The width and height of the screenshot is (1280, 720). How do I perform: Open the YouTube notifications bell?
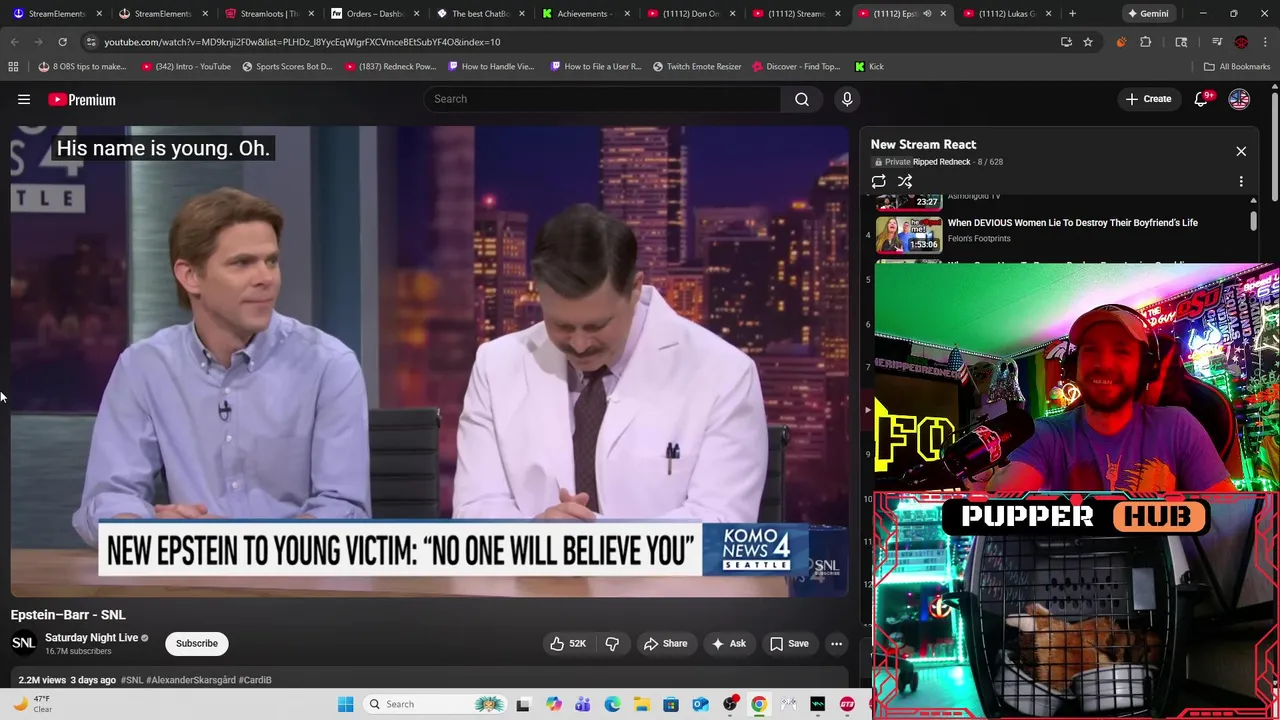pyautogui.click(x=1201, y=99)
